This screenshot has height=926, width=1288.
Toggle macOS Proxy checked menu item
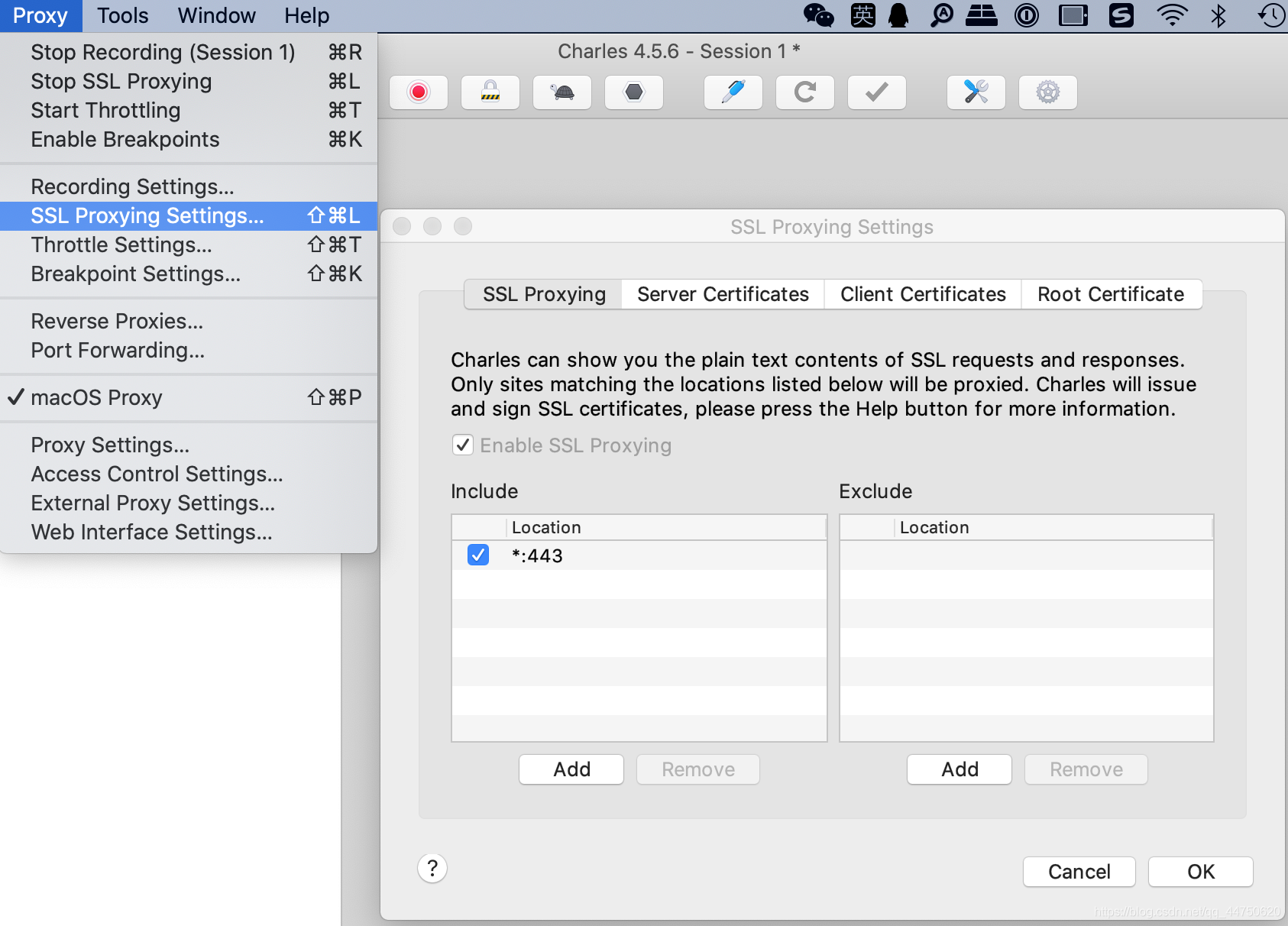[x=189, y=397]
